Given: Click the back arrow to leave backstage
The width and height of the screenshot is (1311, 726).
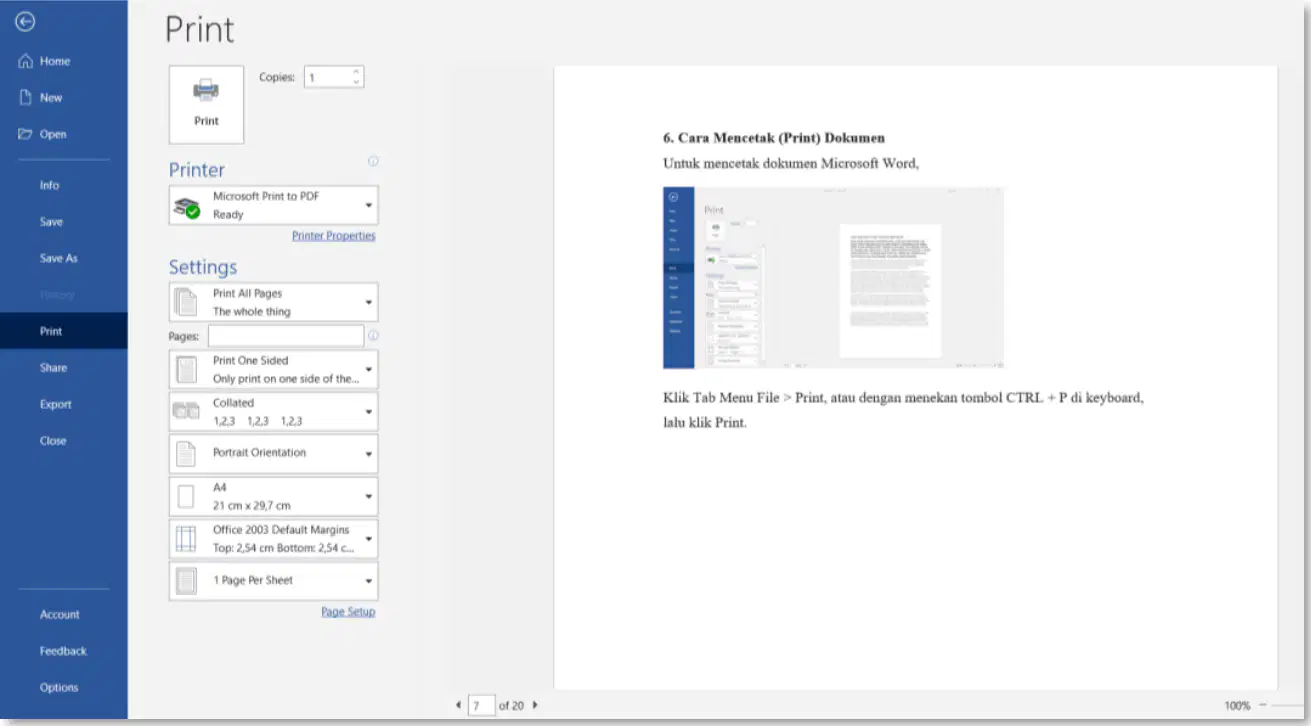Looking at the screenshot, I should tap(26, 22).
